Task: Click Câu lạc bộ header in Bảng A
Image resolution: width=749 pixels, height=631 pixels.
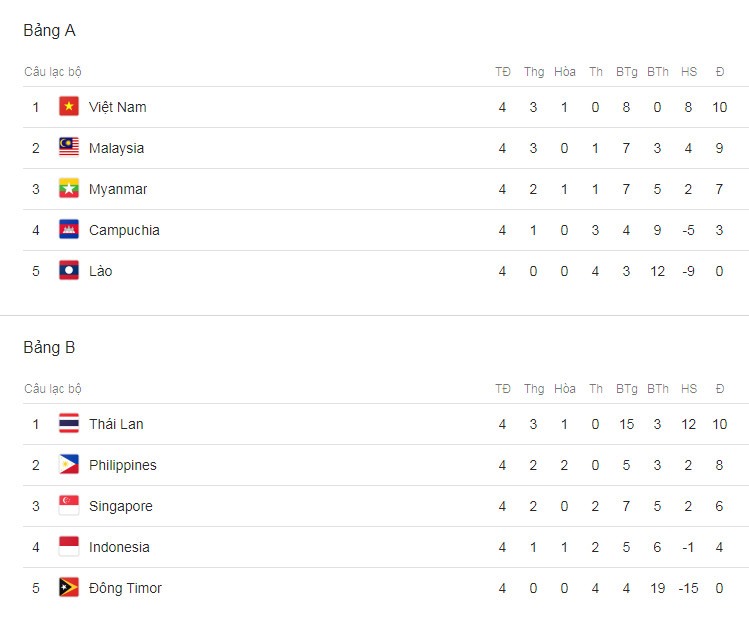Action: pos(53,72)
